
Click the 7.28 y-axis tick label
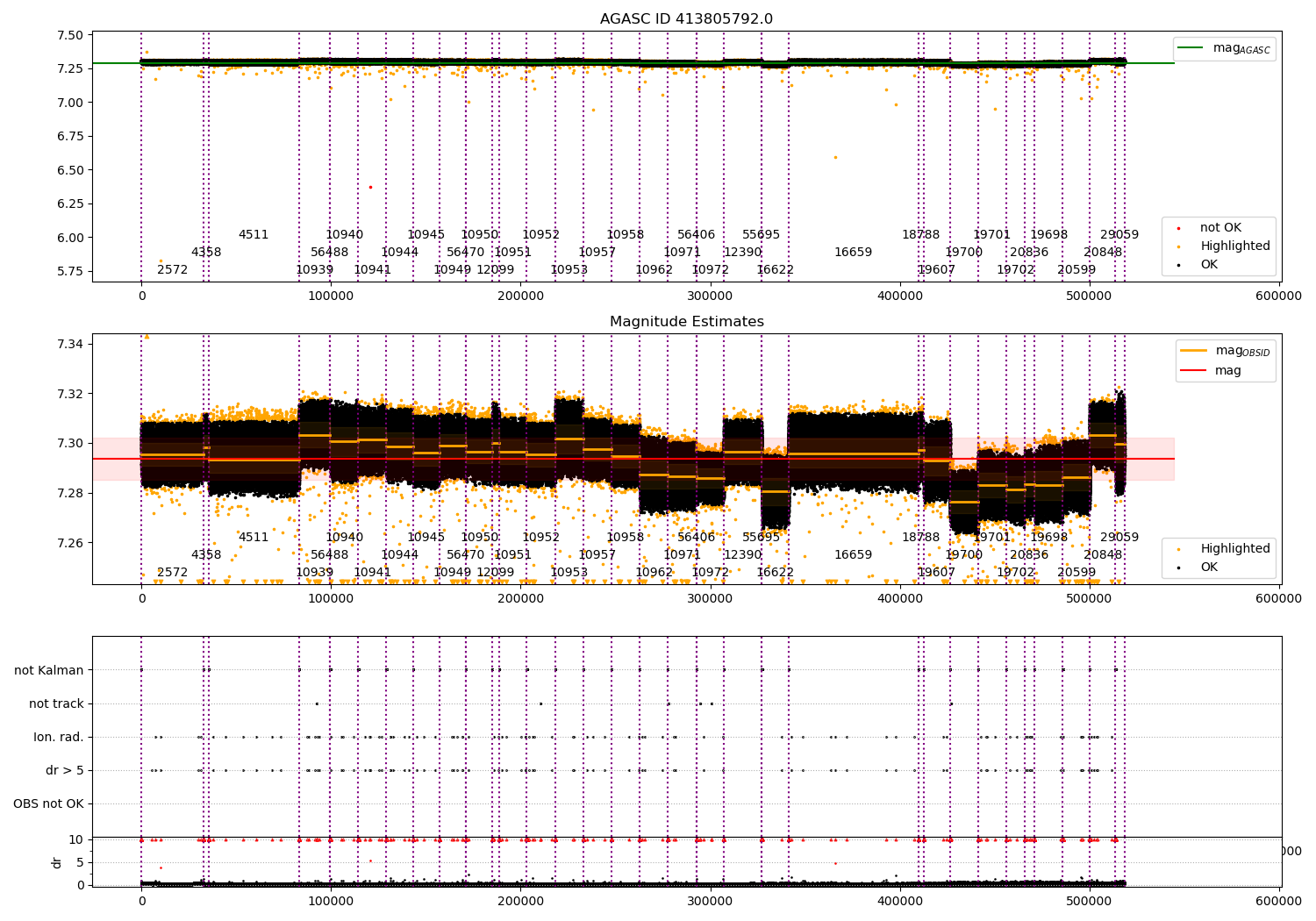tap(69, 493)
